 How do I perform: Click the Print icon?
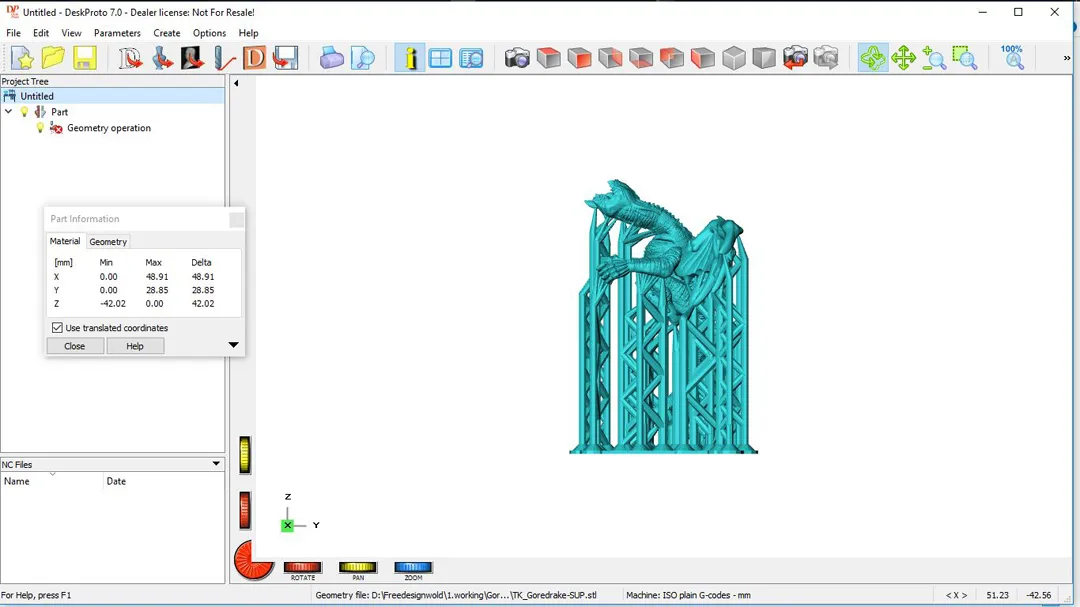click(x=331, y=58)
